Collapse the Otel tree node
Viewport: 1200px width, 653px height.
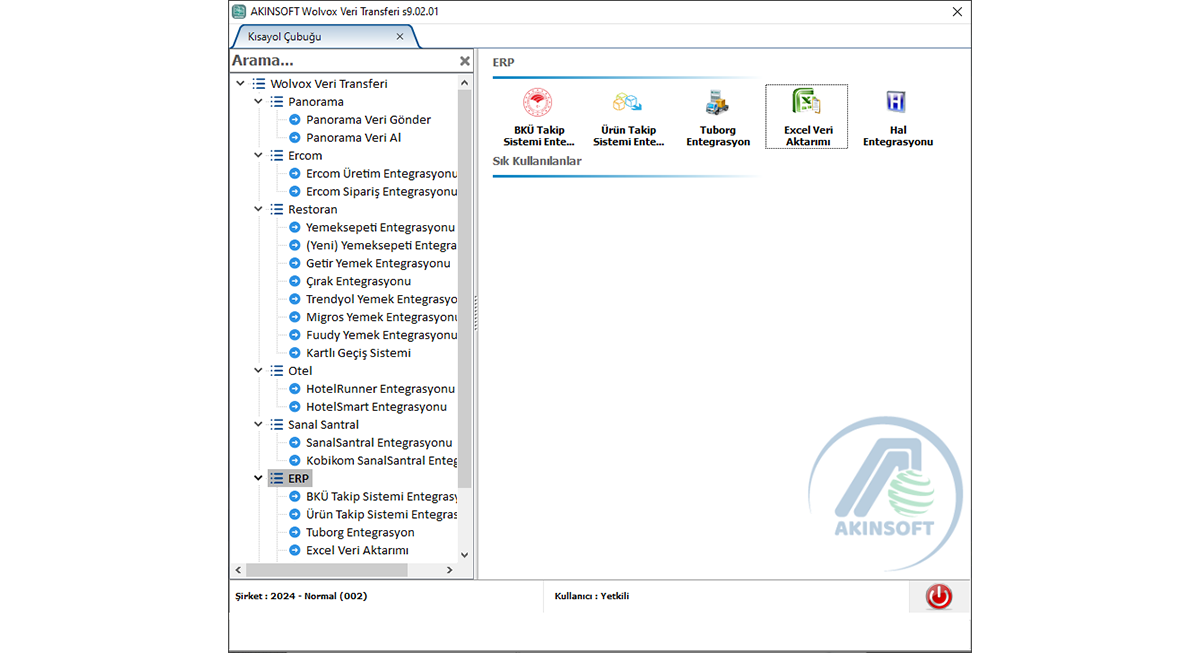[x=258, y=371]
